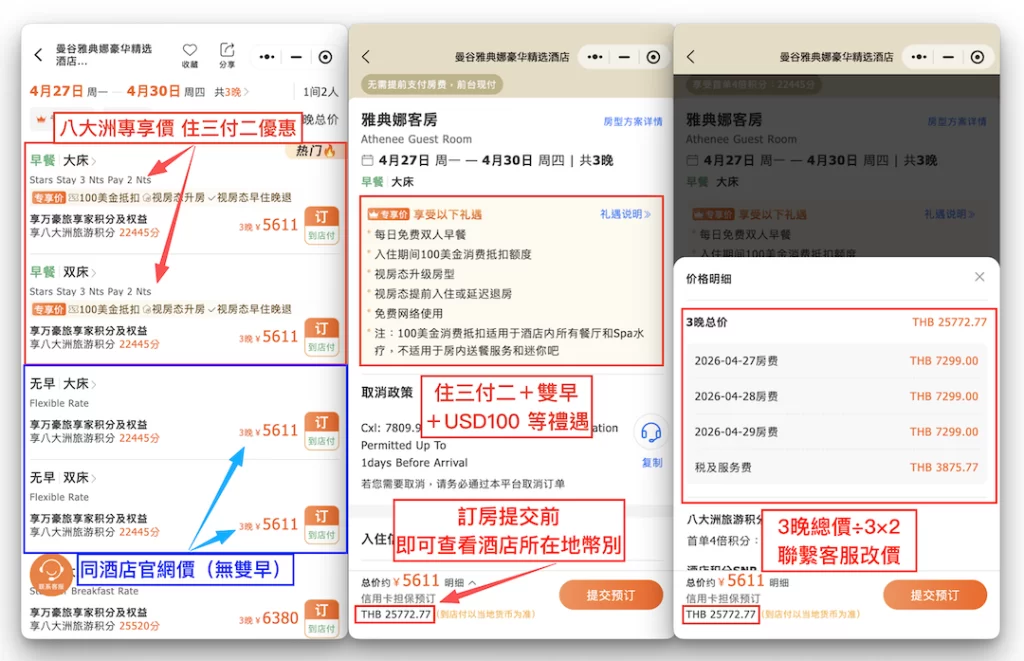Click 复制 to copy the cancellation policy

click(x=651, y=463)
